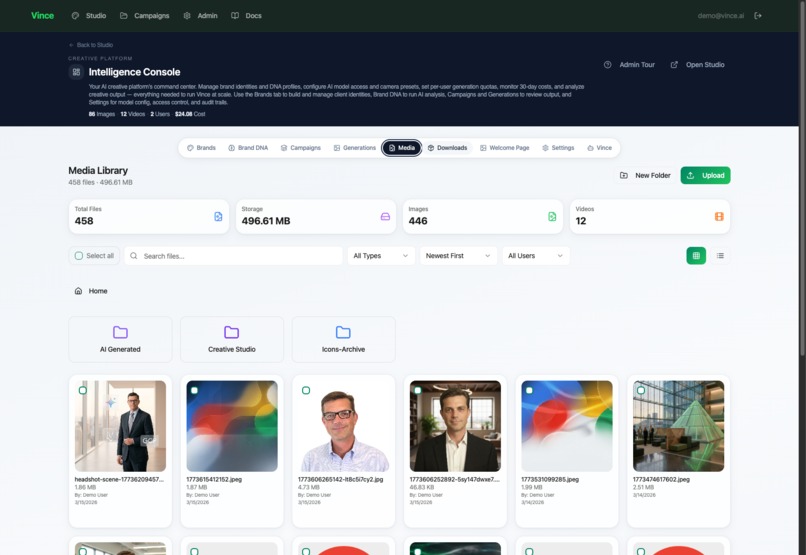This screenshot has height=555, width=806.
Task: Click the Intelligence Console grid icon
Action: (x=76, y=72)
